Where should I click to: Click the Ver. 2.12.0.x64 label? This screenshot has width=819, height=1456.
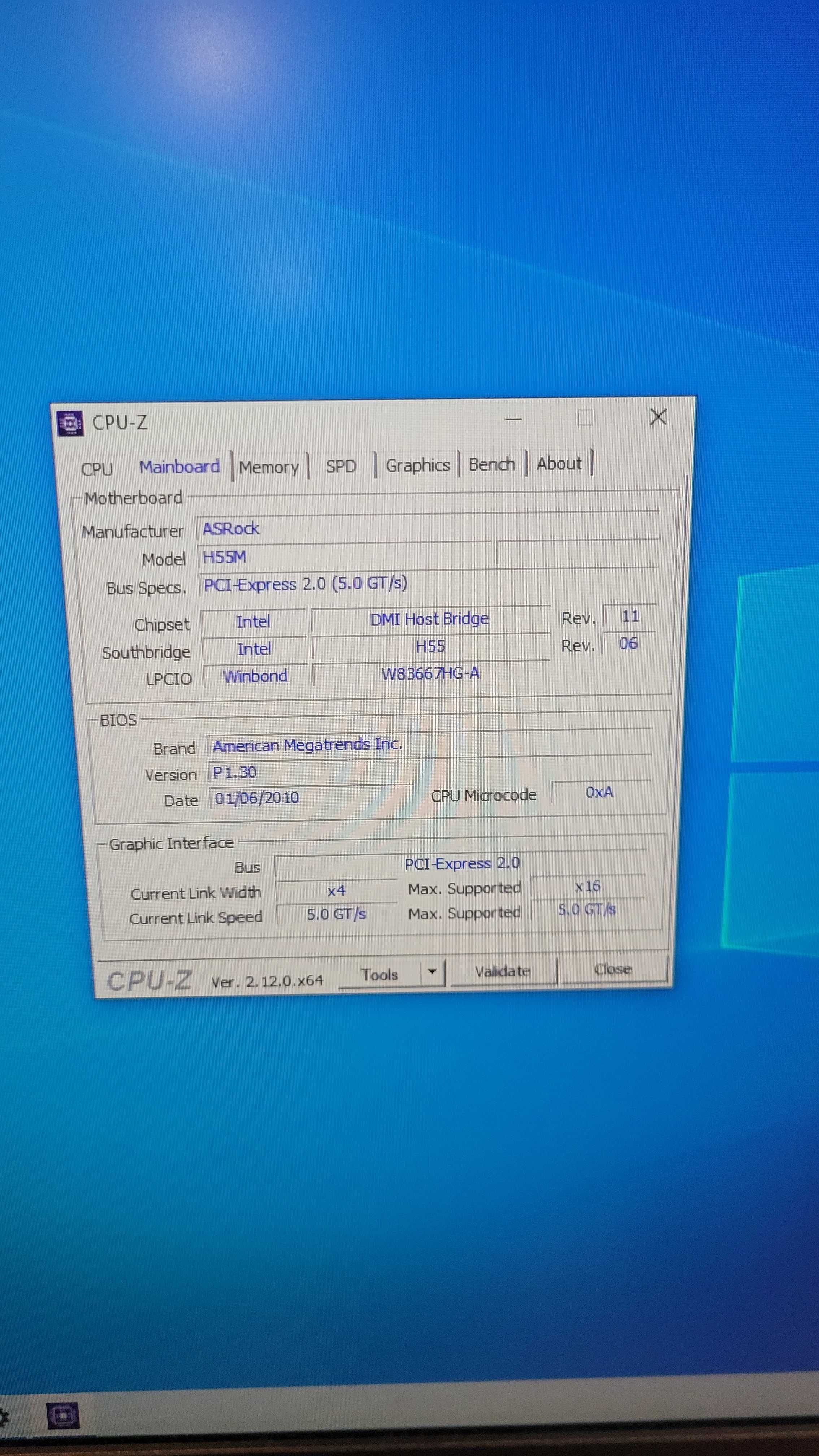pos(267,981)
